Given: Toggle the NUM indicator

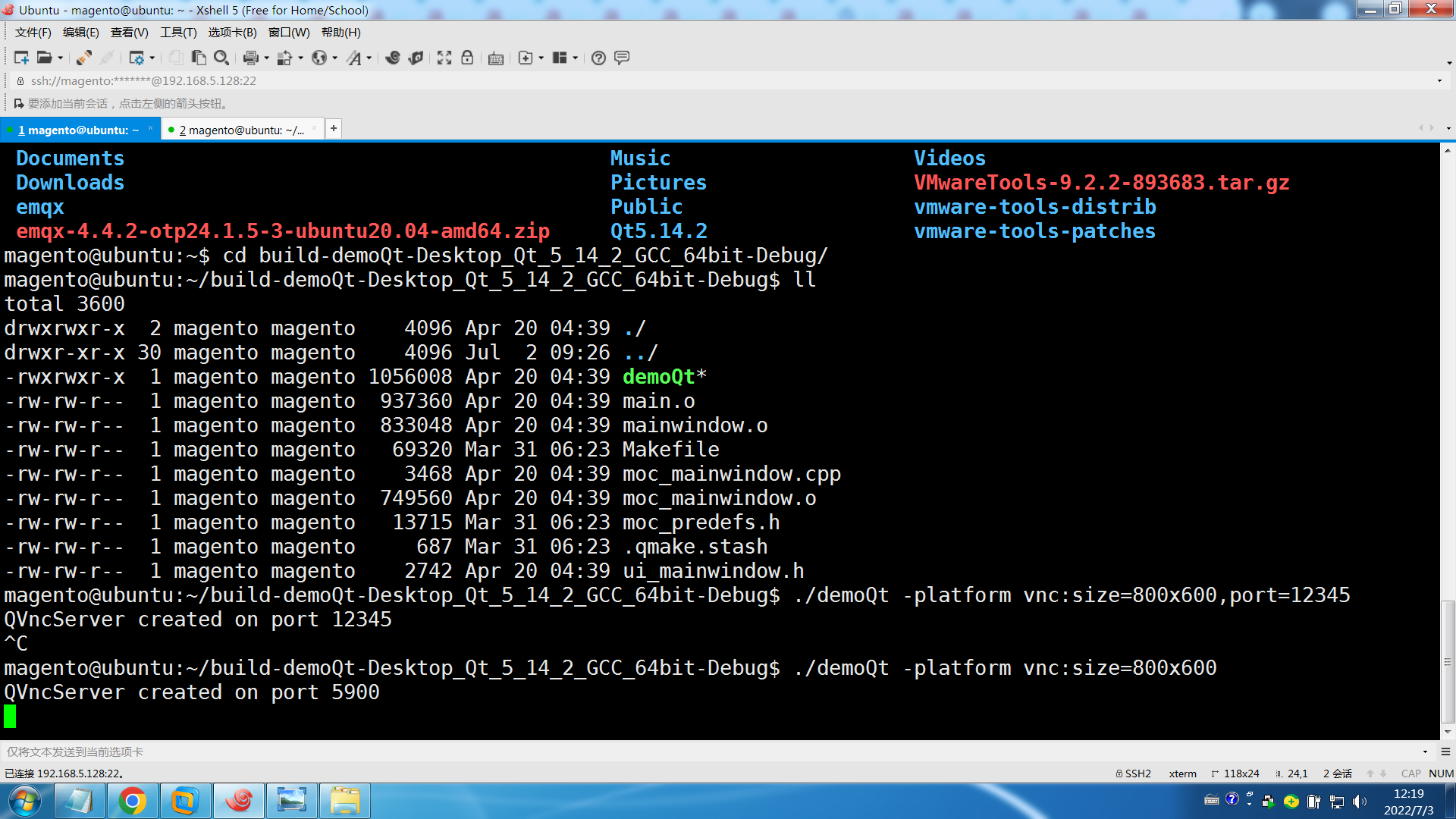Looking at the screenshot, I should [1440, 773].
